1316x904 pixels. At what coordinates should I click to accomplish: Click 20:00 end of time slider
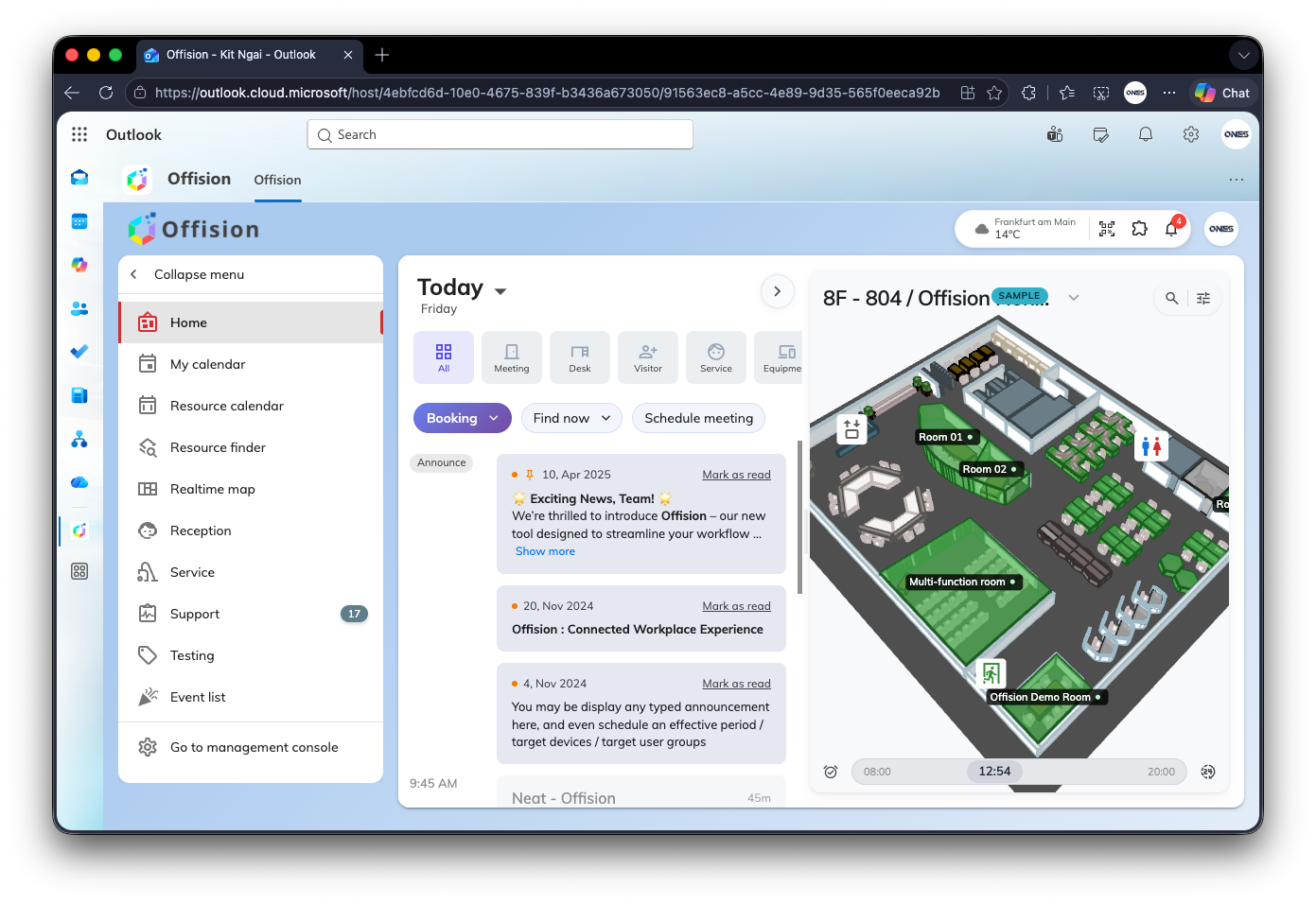pyautogui.click(x=1161, y=772)
